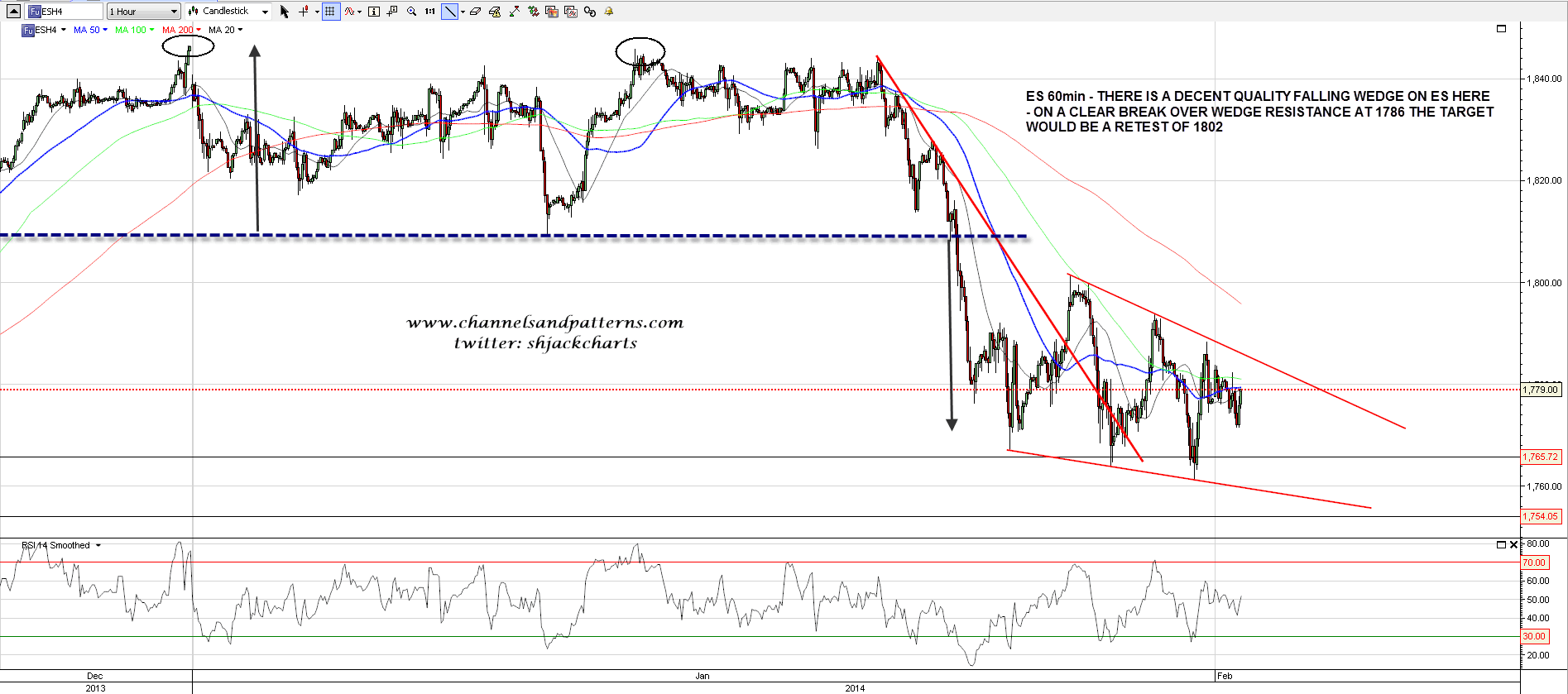Toggle the chart grid lines button
Image resolution: width=1568 pixels, height=694 pixels.
330,12
